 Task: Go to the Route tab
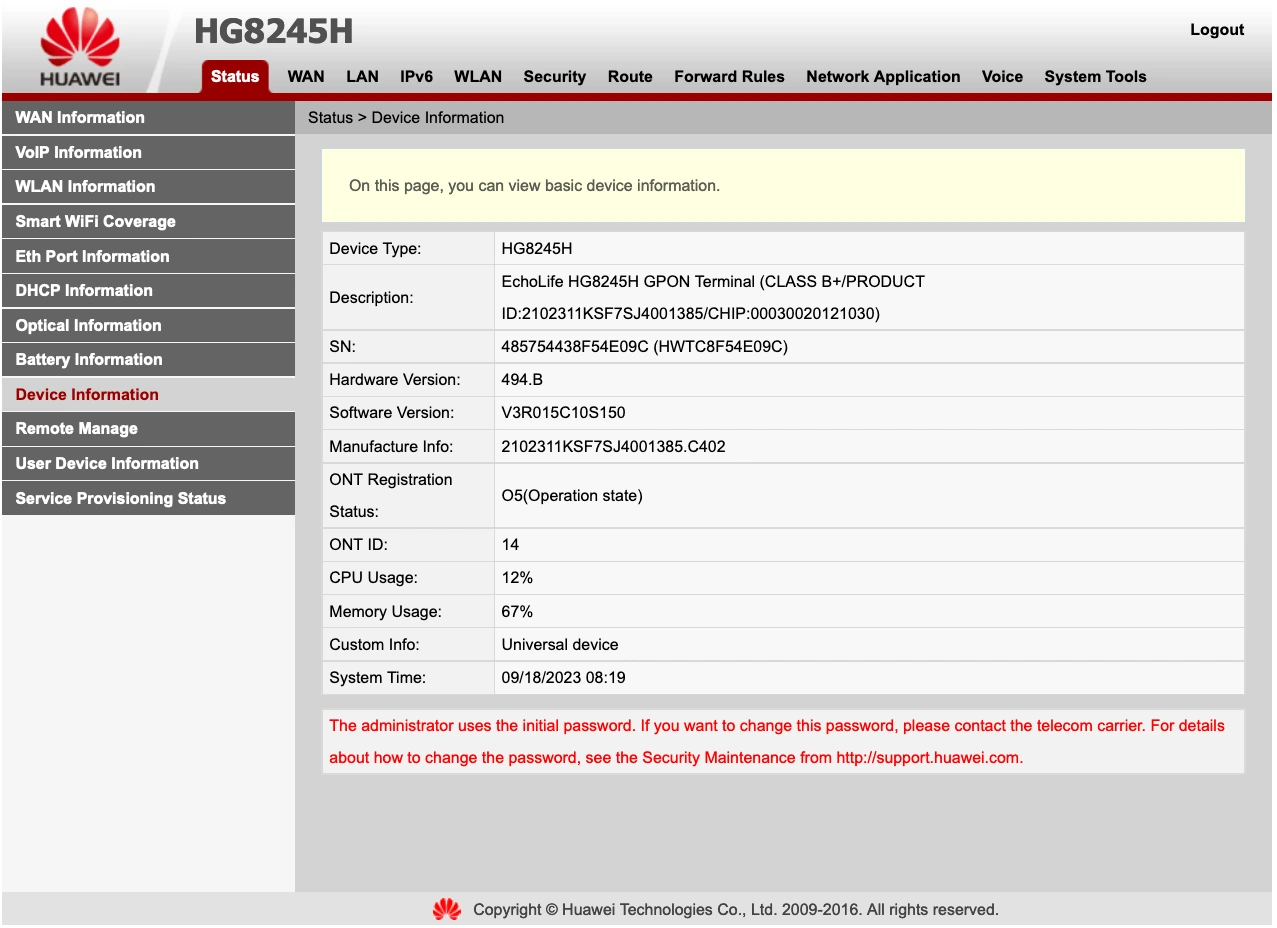pyautogui.click(x=630, y=77)
